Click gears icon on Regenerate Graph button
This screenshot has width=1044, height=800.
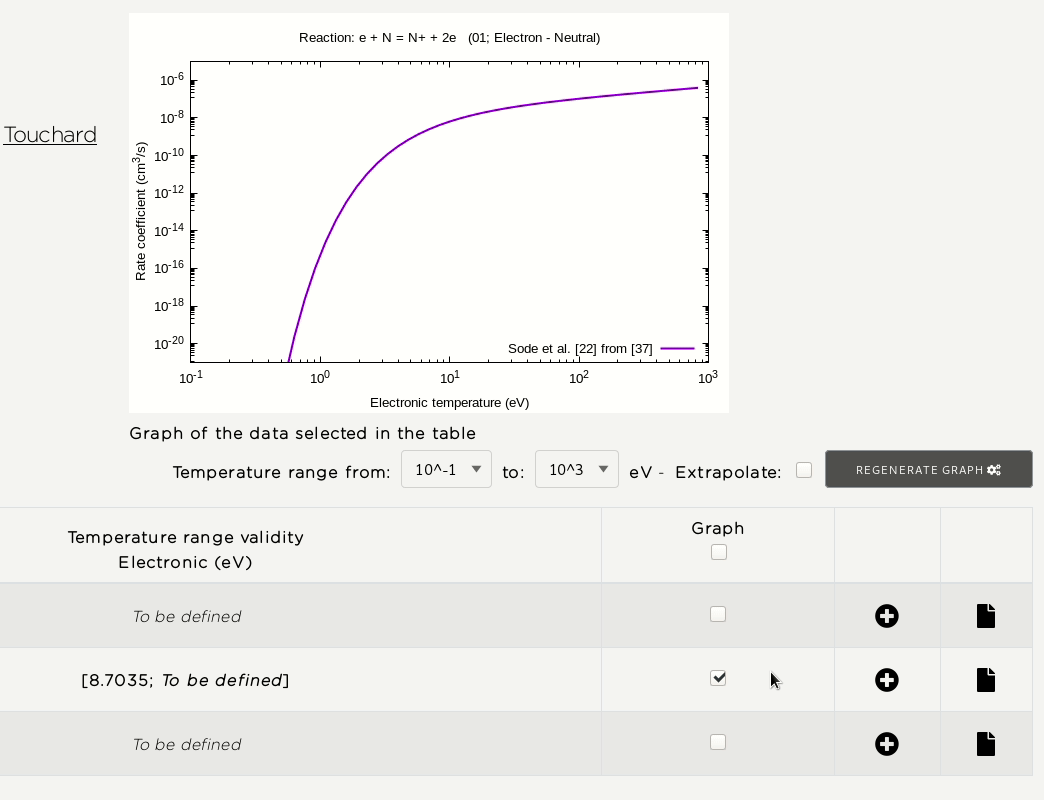coord(993,470)
